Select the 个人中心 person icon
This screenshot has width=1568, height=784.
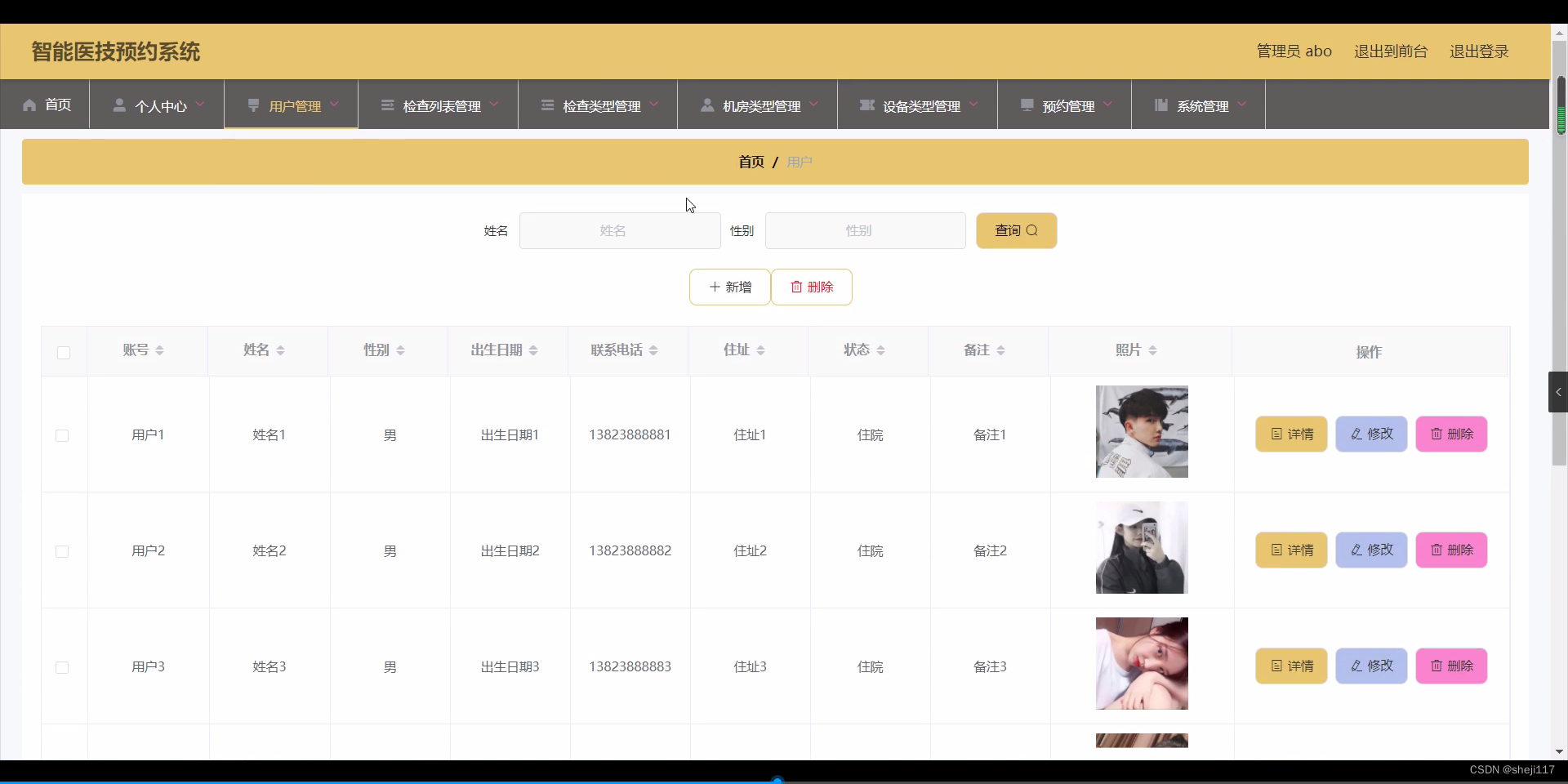[x=120, y=105]
